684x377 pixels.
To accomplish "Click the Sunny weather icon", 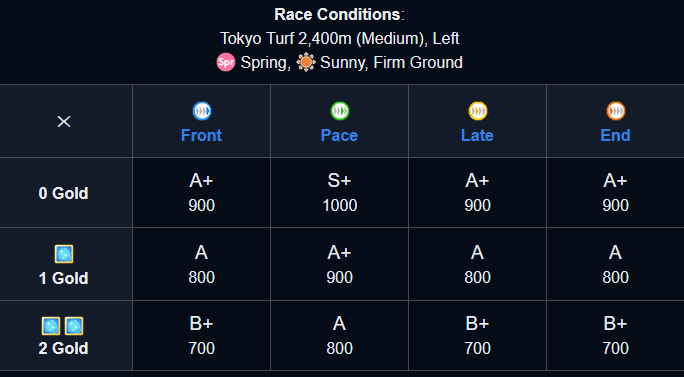I will pyautogui.click(x=306, y=62).
